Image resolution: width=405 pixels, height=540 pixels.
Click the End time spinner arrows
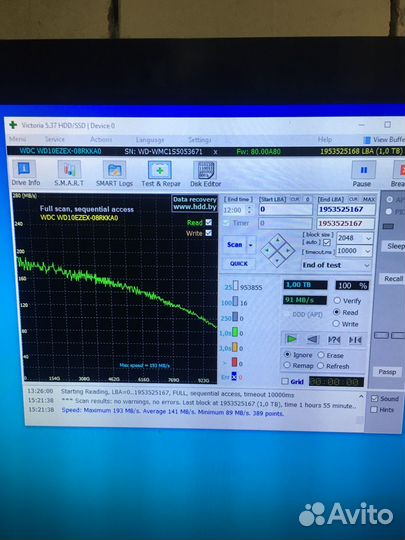tap(250, 210)
